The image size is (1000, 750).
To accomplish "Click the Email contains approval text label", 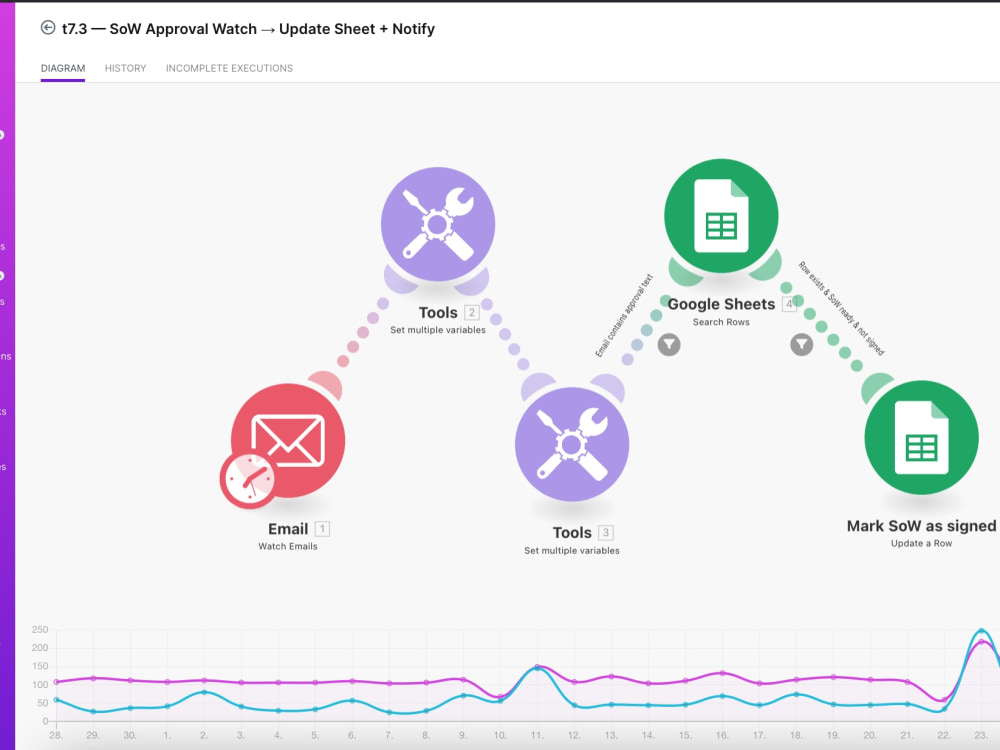I will (624, 315).
